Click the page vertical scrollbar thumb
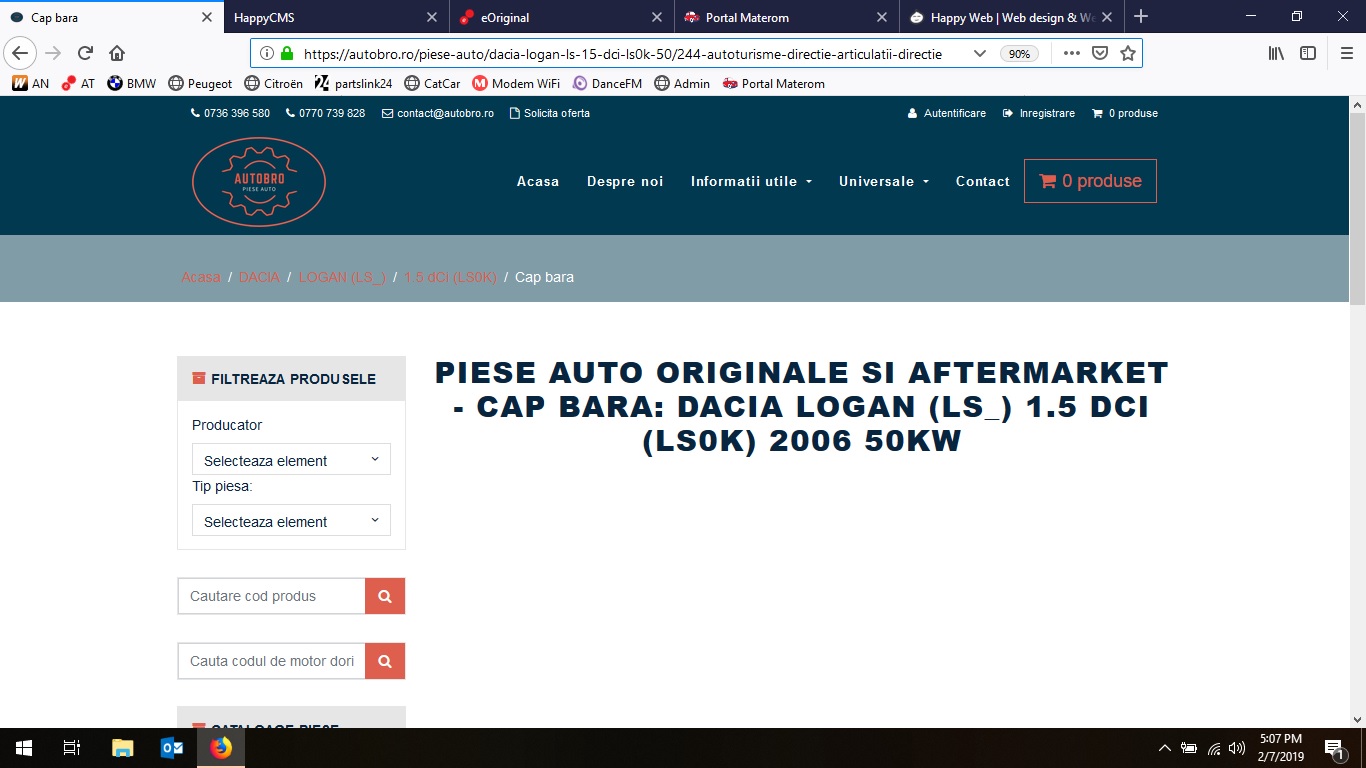The height and width of the screenshot is (768, 1366). pos(1357,208)
